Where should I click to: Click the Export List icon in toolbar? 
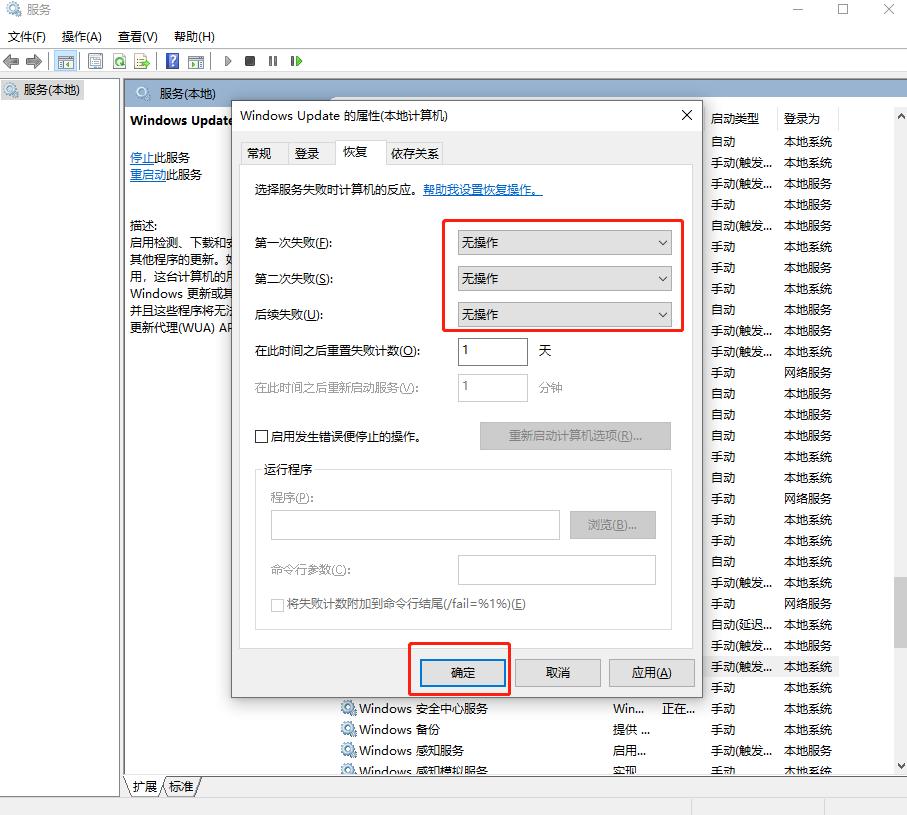click(x=143, y=60)
